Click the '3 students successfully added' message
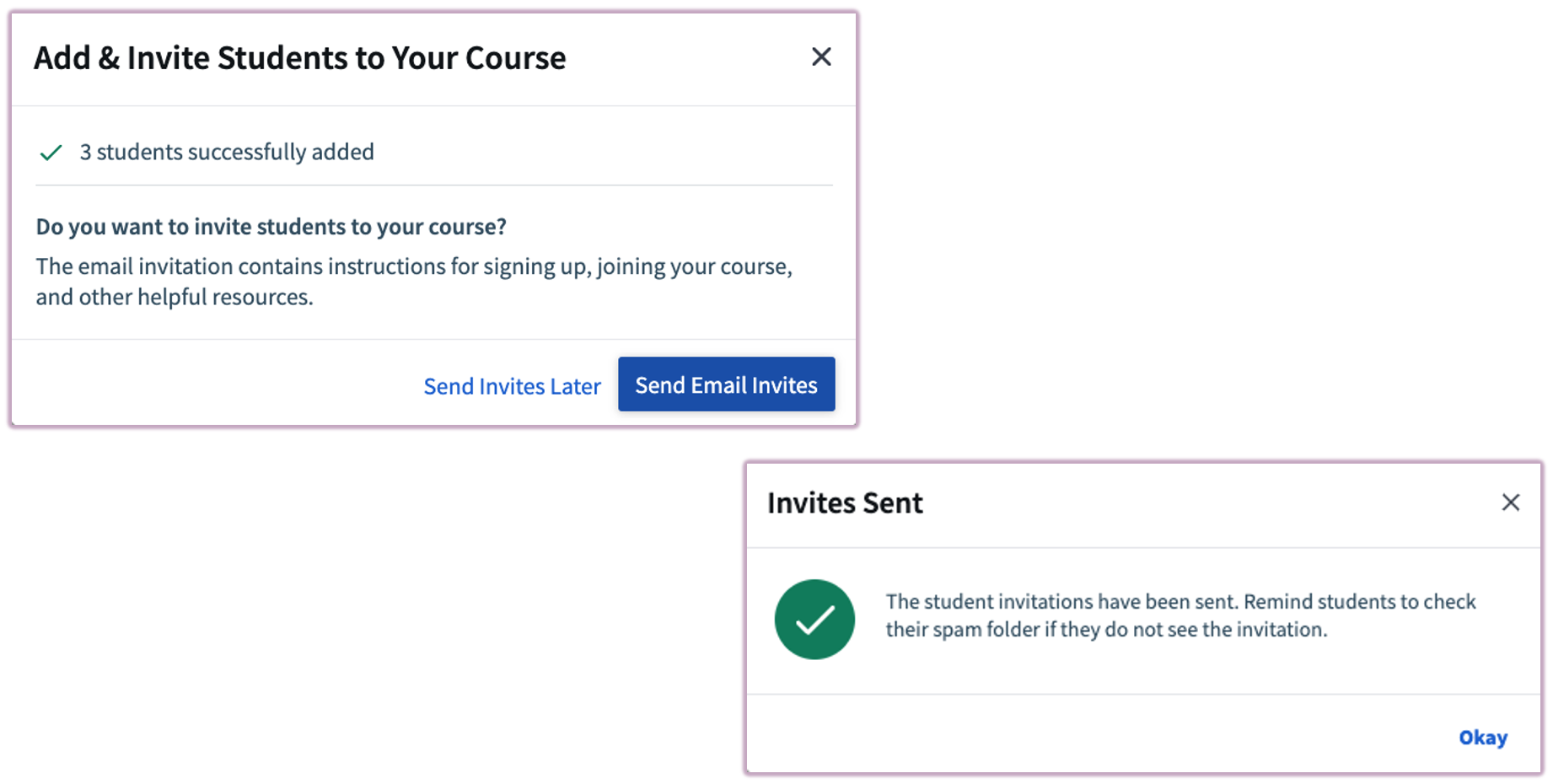Screen dimensions: 1553x784 226,152
